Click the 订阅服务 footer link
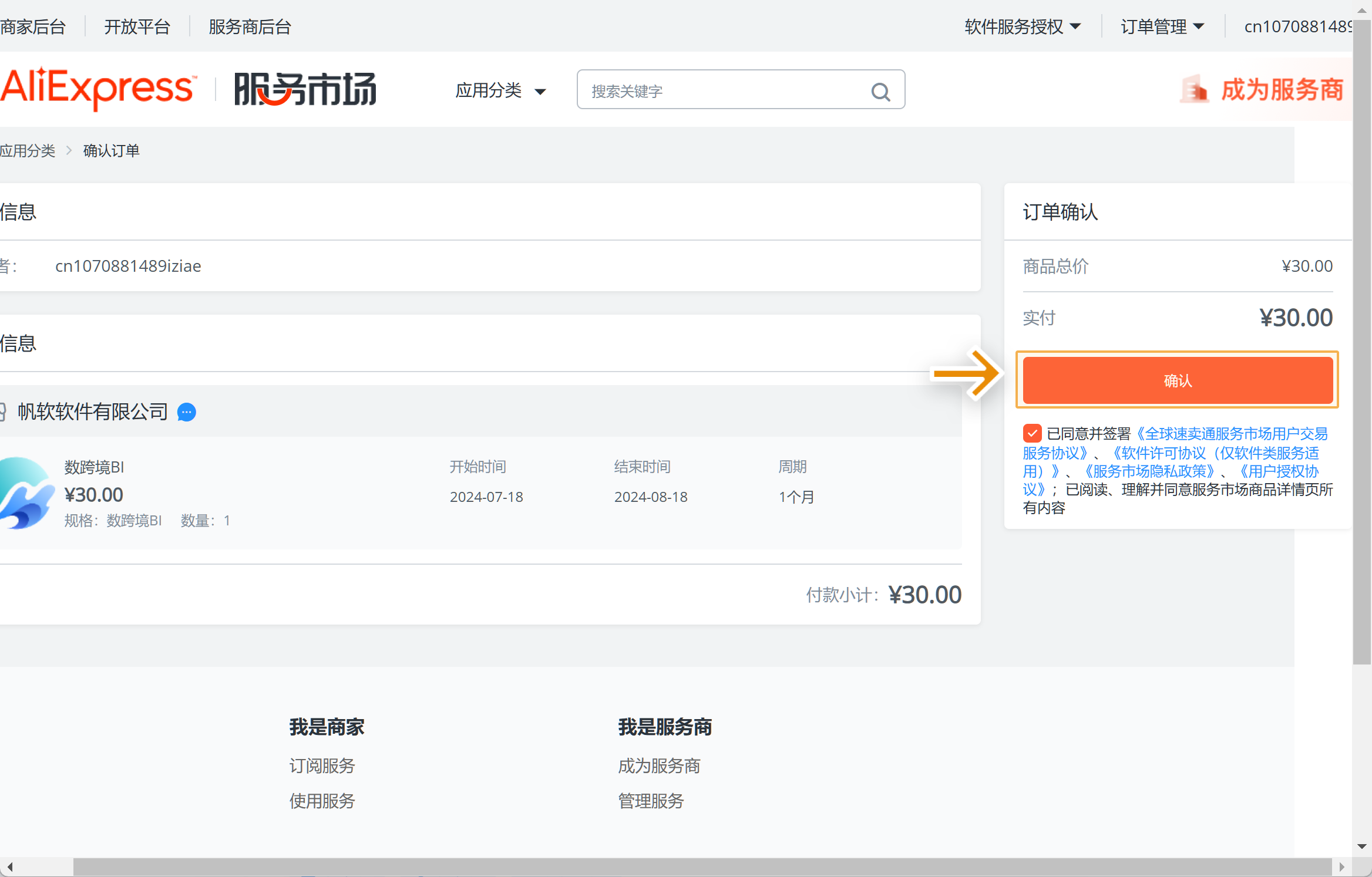 click(x=322, y=765)
